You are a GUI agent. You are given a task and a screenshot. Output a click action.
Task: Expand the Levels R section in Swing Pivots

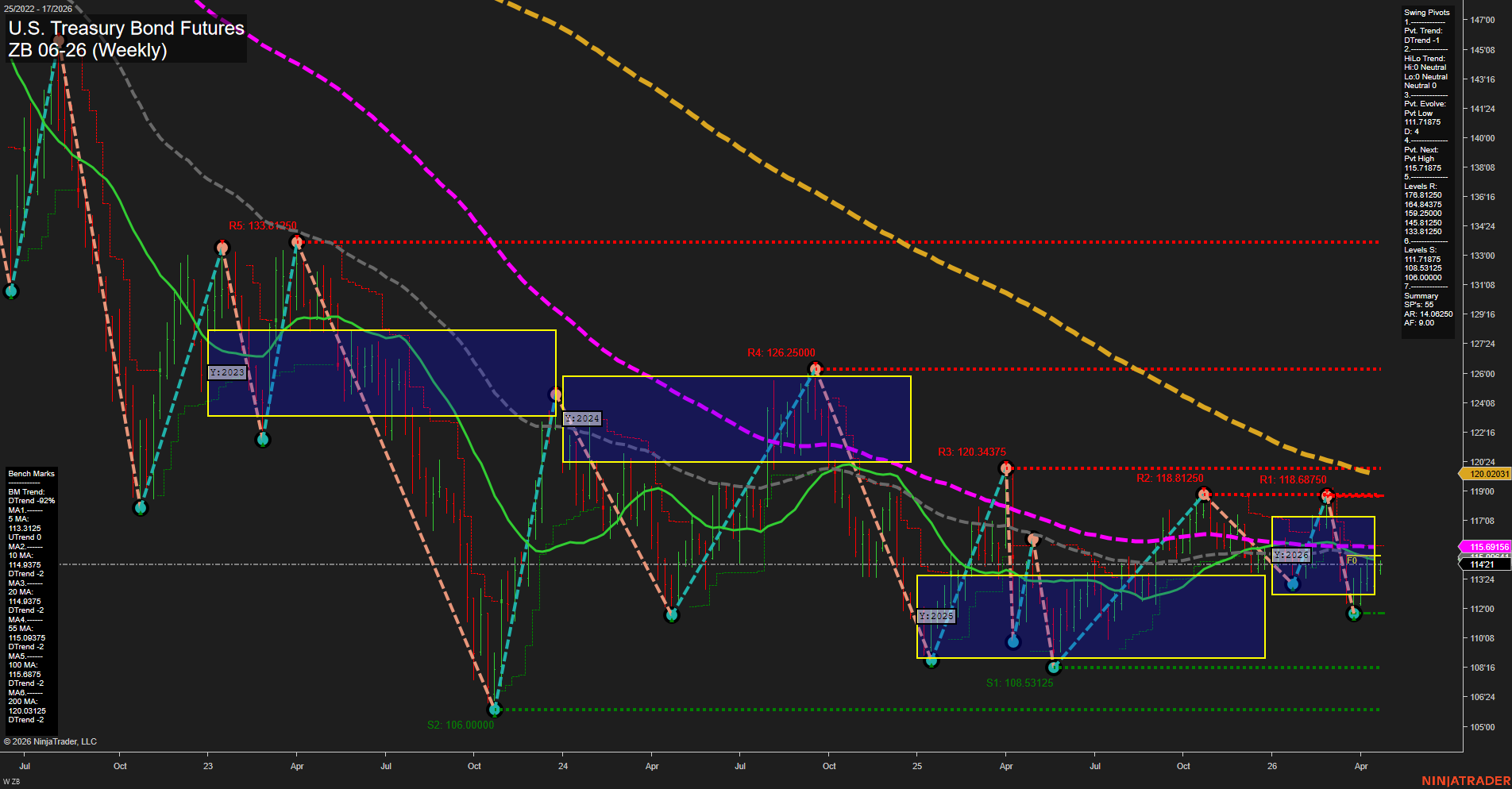coord(1421,186)
